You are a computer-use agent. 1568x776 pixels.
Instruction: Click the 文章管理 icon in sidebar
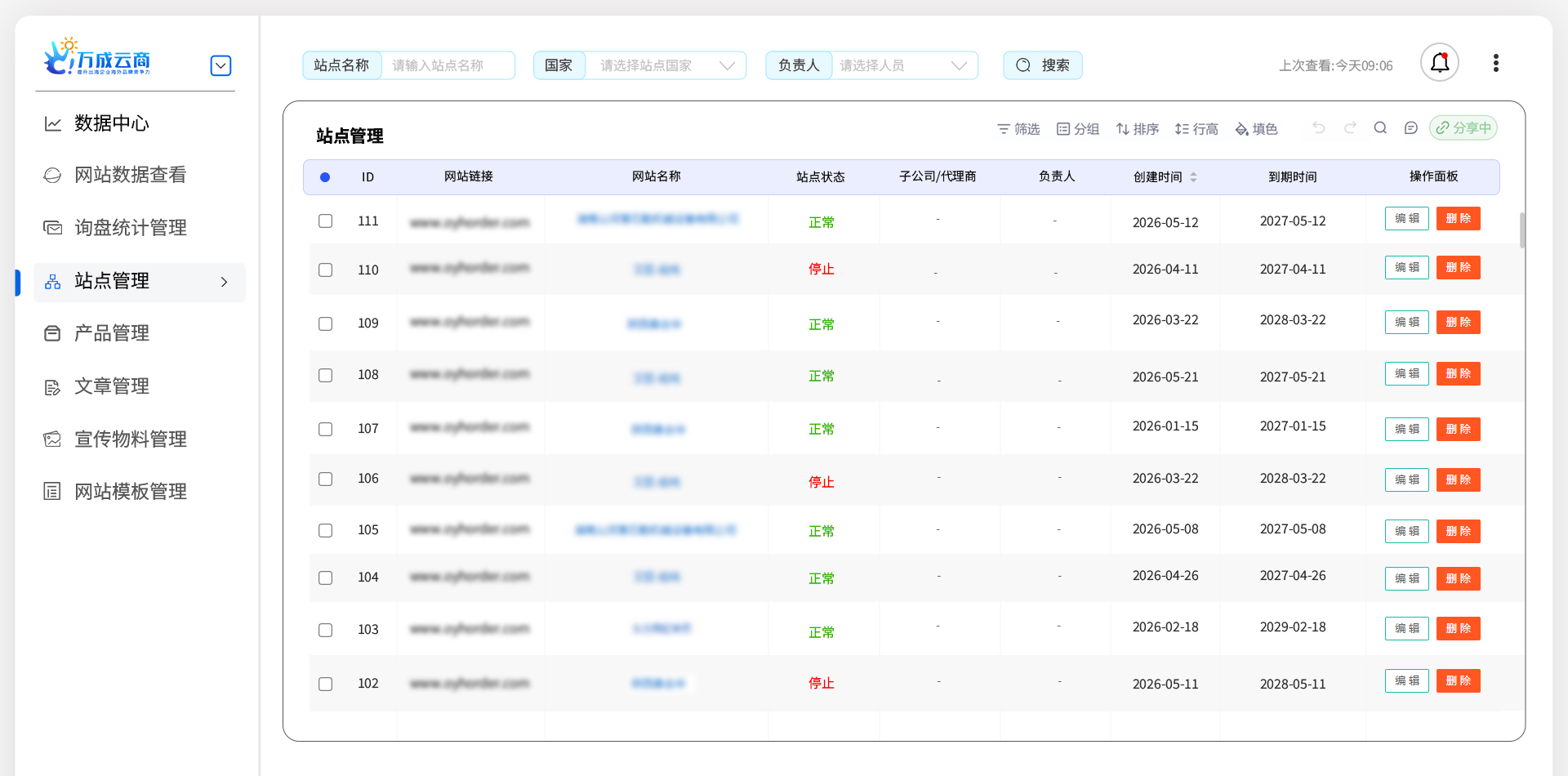[53, 387]
